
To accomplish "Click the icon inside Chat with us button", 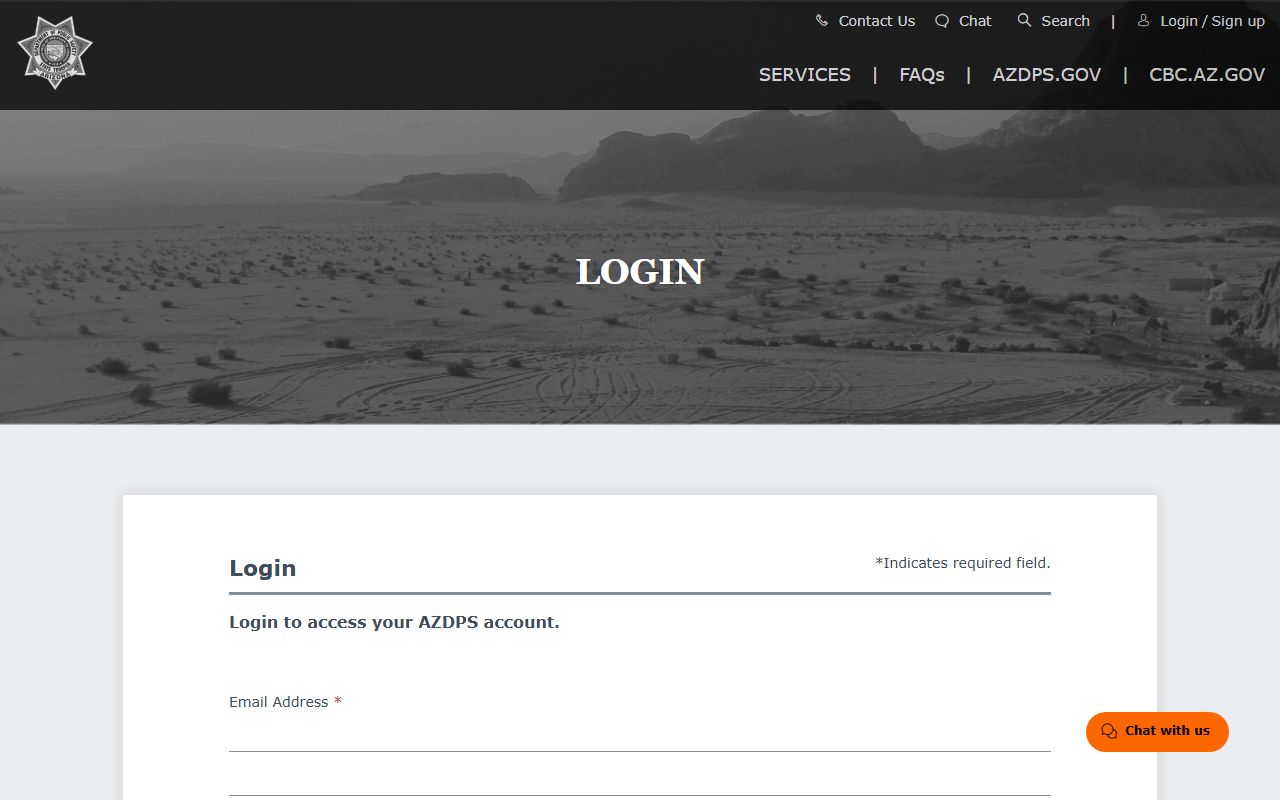I will pos(1109,731).
